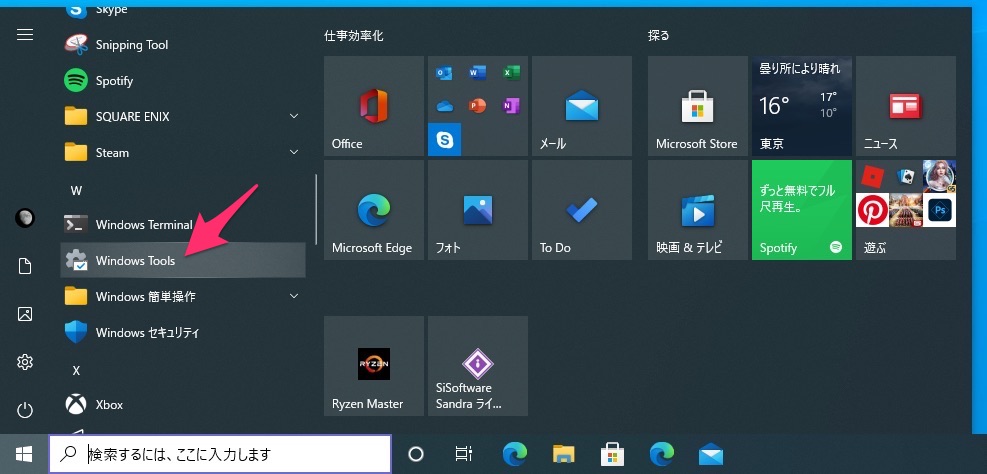Open Settings gear in Start sidebar

[25, 362]
